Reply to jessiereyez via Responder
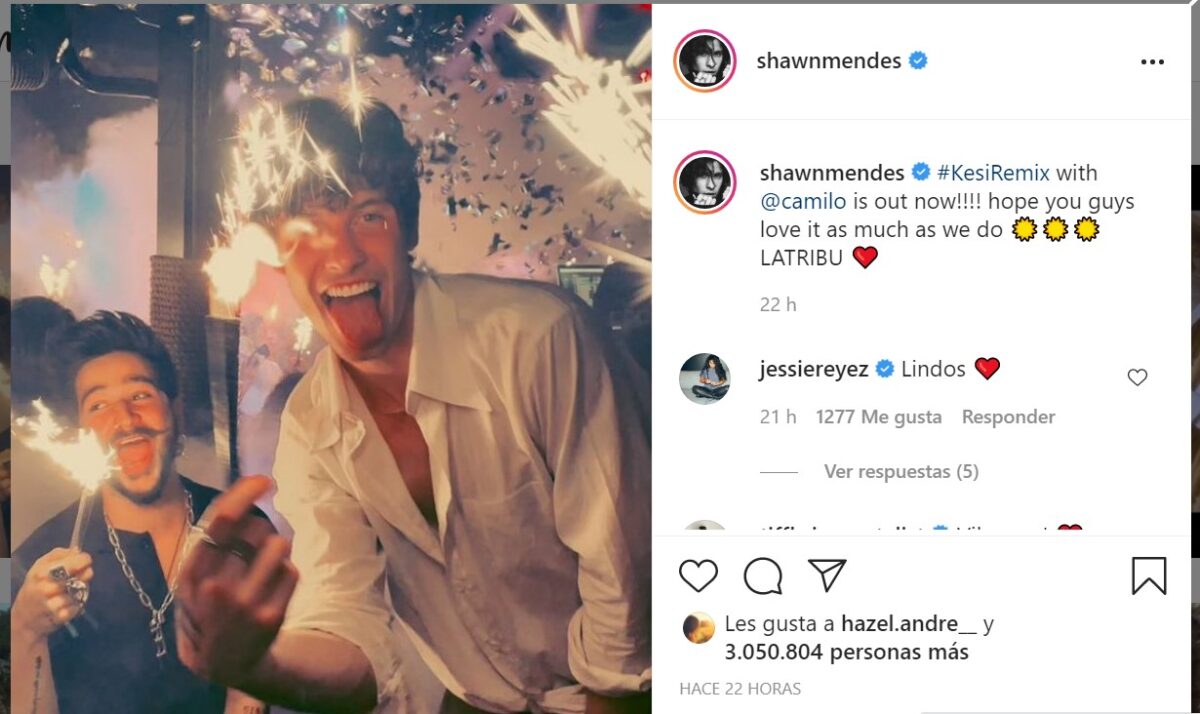Image resolution: width=1200 pixels, height=714 pixels. coord(1008,417)
